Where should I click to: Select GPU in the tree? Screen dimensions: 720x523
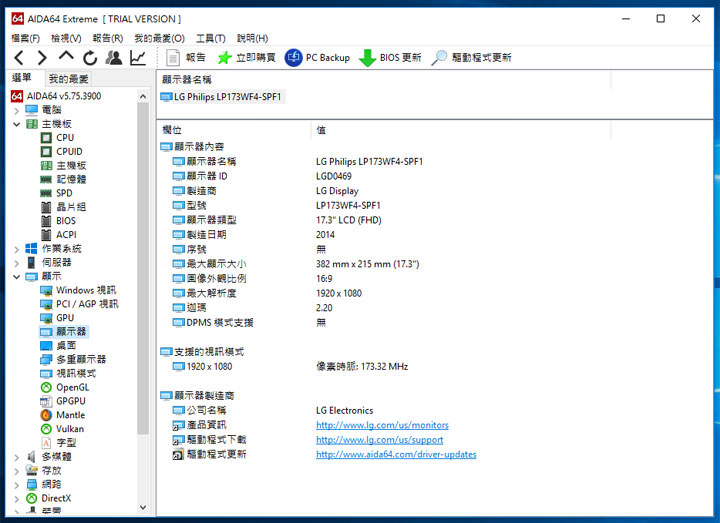[65, 317]
